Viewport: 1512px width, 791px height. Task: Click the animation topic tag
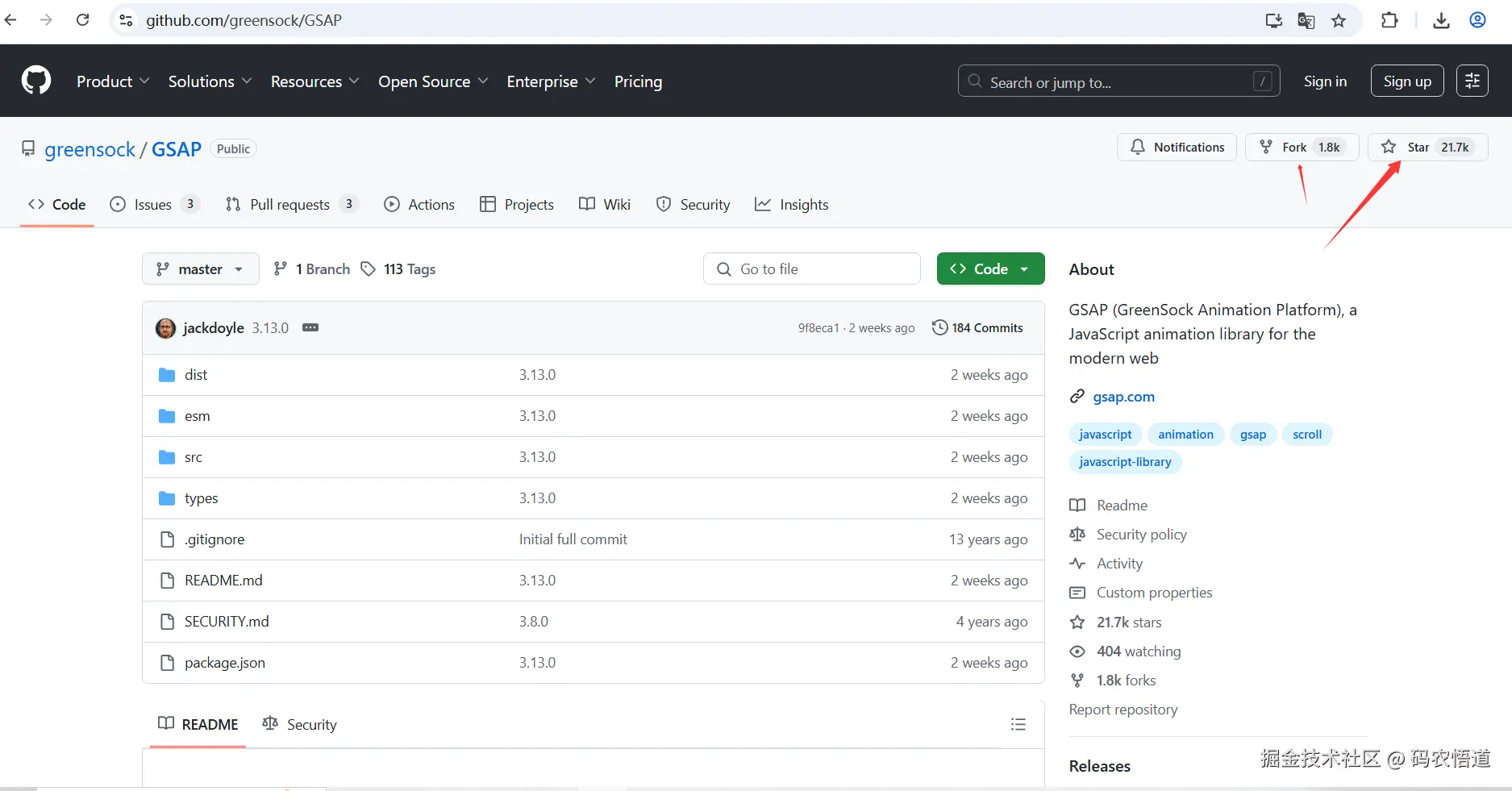[1185, 435]
